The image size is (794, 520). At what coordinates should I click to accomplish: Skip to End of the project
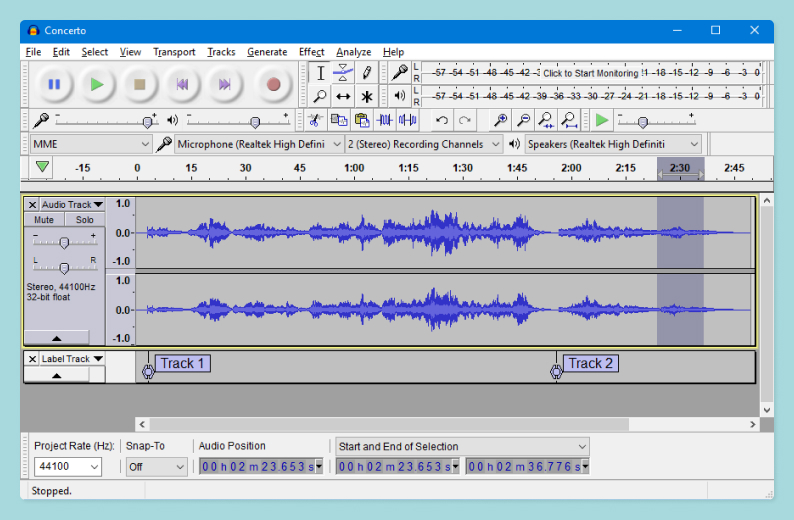coord(225,84)
